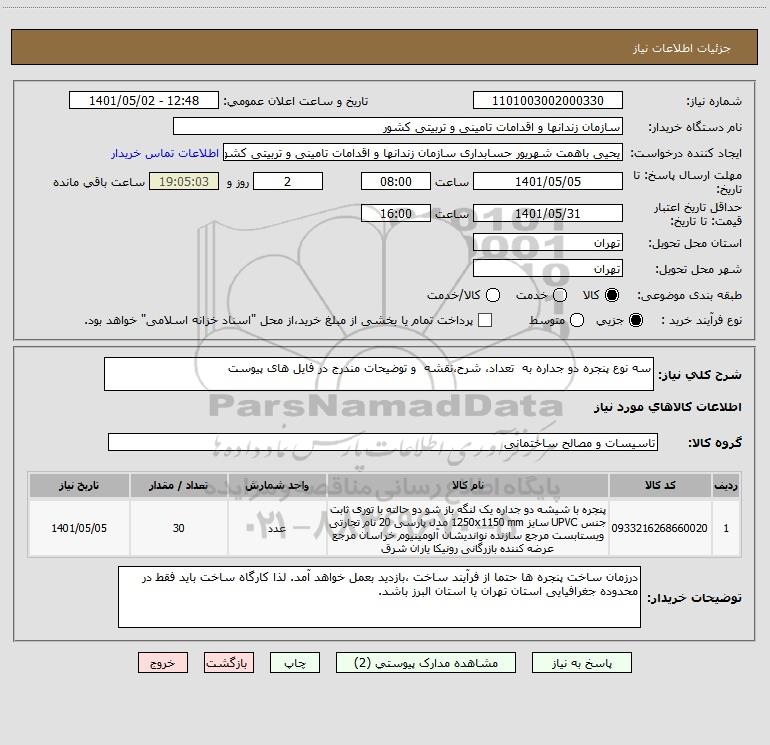Select the کالا/خدمت radio button

point(493,295)
